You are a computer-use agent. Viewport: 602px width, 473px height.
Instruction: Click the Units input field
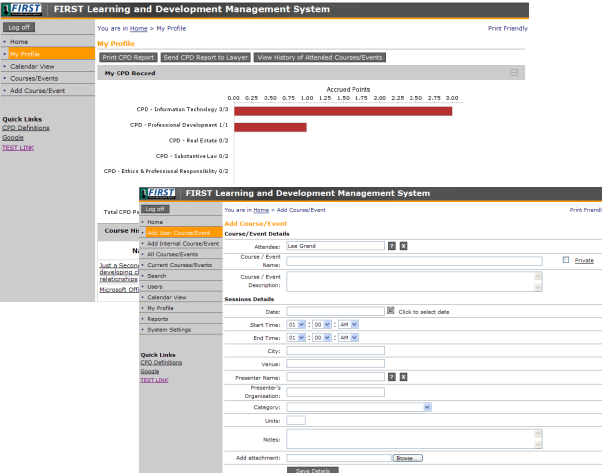point(296,420)
